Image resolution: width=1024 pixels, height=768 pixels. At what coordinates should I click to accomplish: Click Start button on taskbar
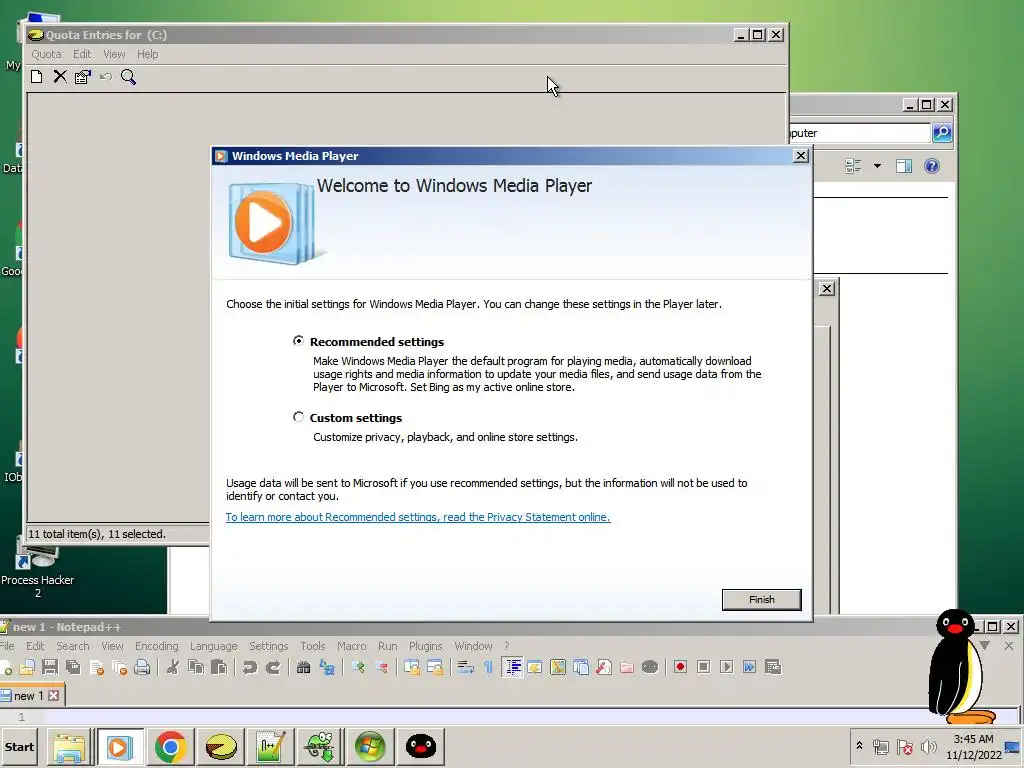(20, 746)
